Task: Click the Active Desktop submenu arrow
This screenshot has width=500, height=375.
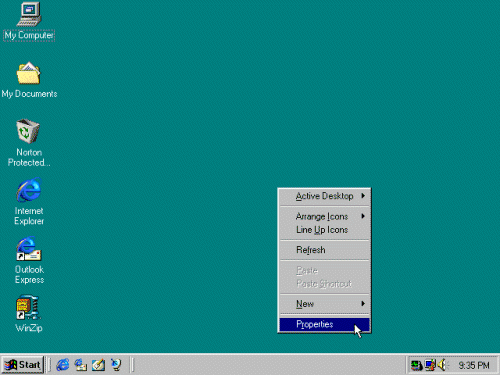Action: [x=363, y=196]
